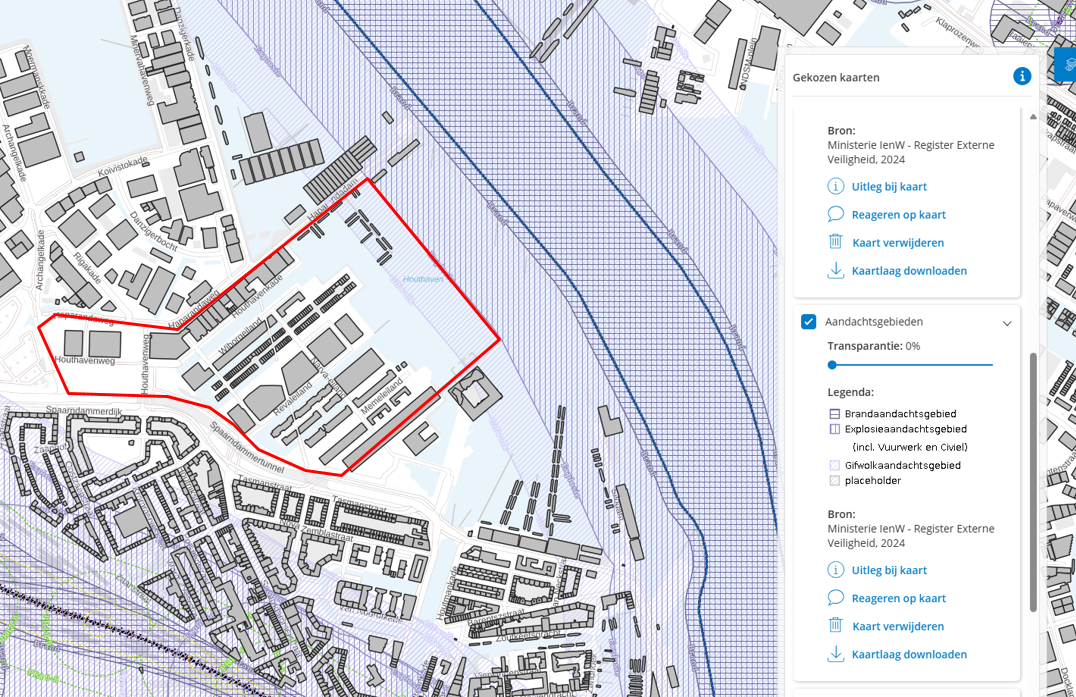The width and height of the screenshot is (1076, 697).
Task: Click Kaart verwijderen in the upper card
Action: pos(898,243)
